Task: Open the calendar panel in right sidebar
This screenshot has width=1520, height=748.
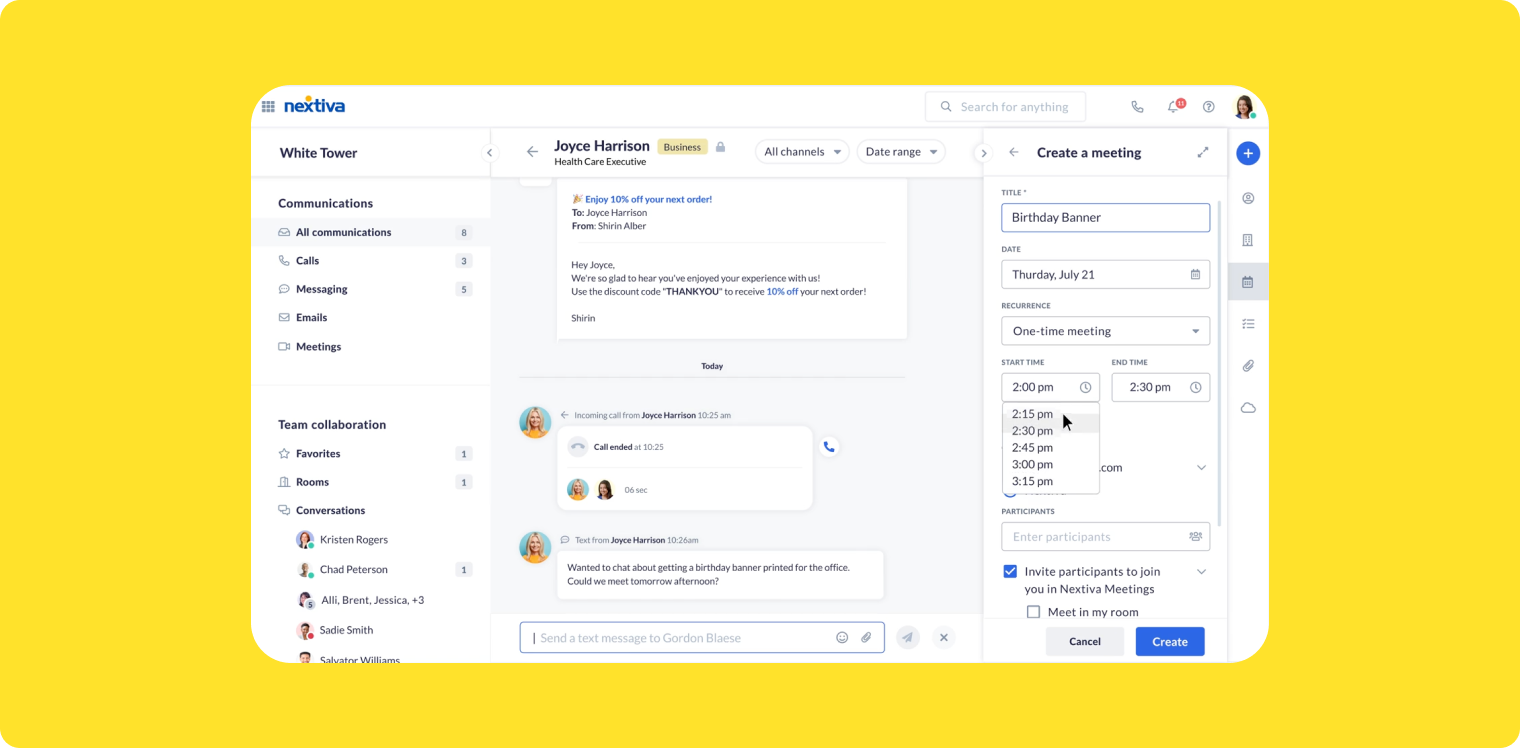Action: [x=1247, y=281]
